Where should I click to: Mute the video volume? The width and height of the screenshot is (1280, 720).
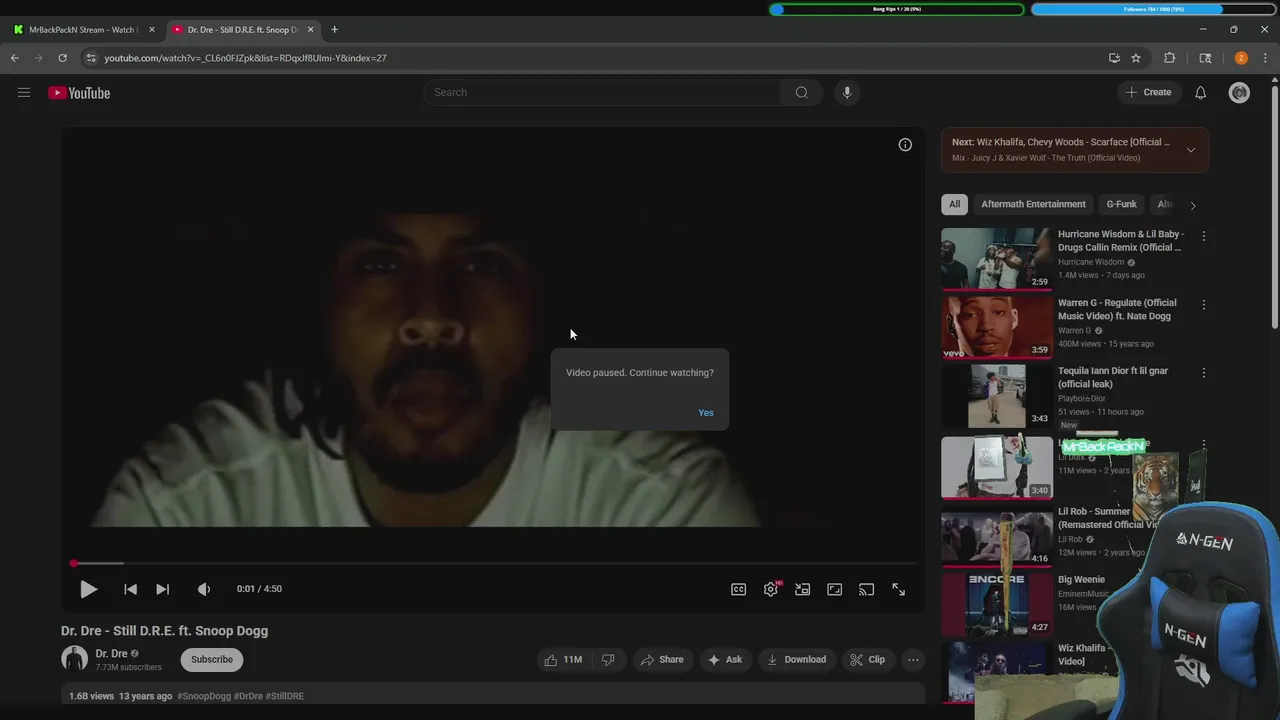pyautogui.click(x=204, y=589)
